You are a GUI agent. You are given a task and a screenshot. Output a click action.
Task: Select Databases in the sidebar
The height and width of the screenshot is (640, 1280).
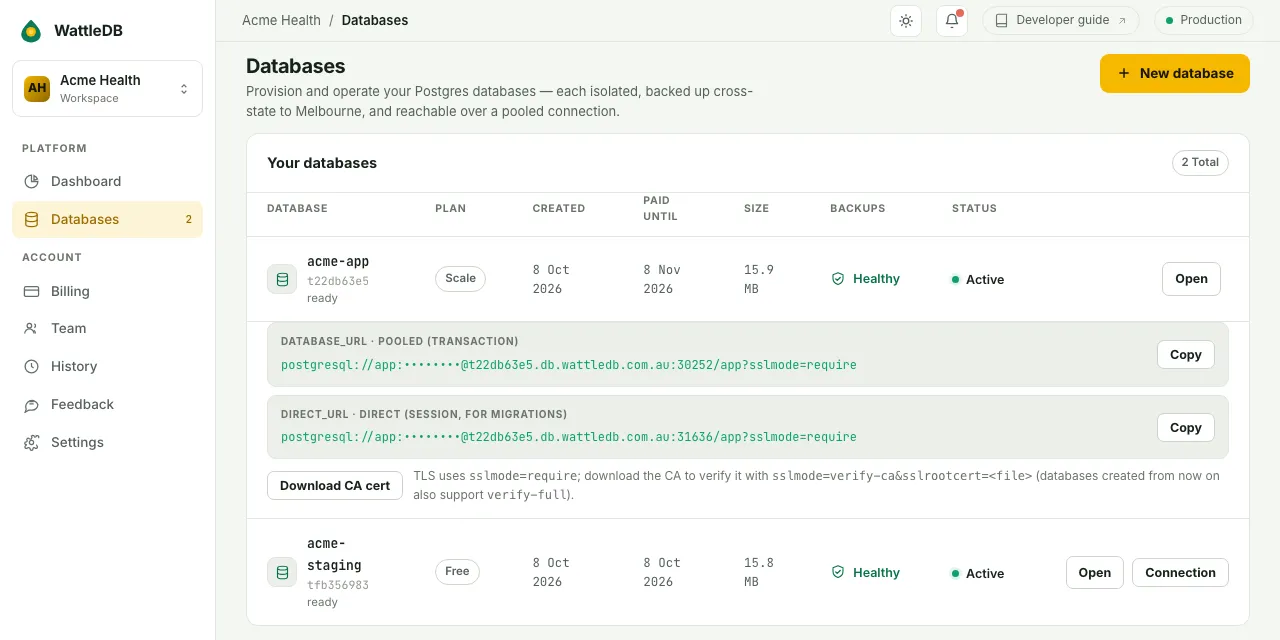click(107, 219)
